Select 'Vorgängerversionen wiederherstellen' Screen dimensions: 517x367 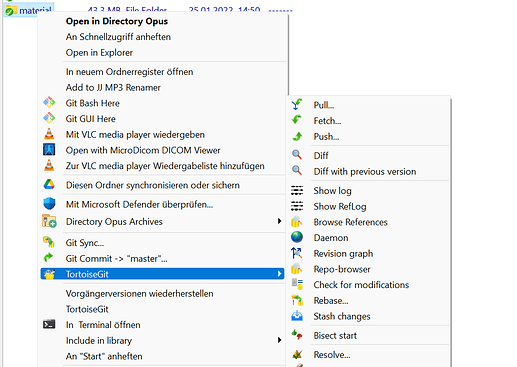tap(139, 293)
